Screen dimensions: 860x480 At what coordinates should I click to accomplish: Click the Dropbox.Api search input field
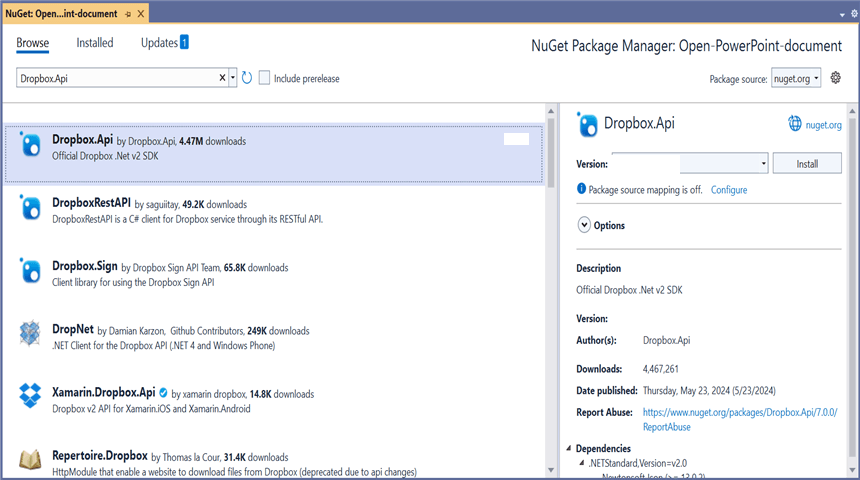point(117,78)
